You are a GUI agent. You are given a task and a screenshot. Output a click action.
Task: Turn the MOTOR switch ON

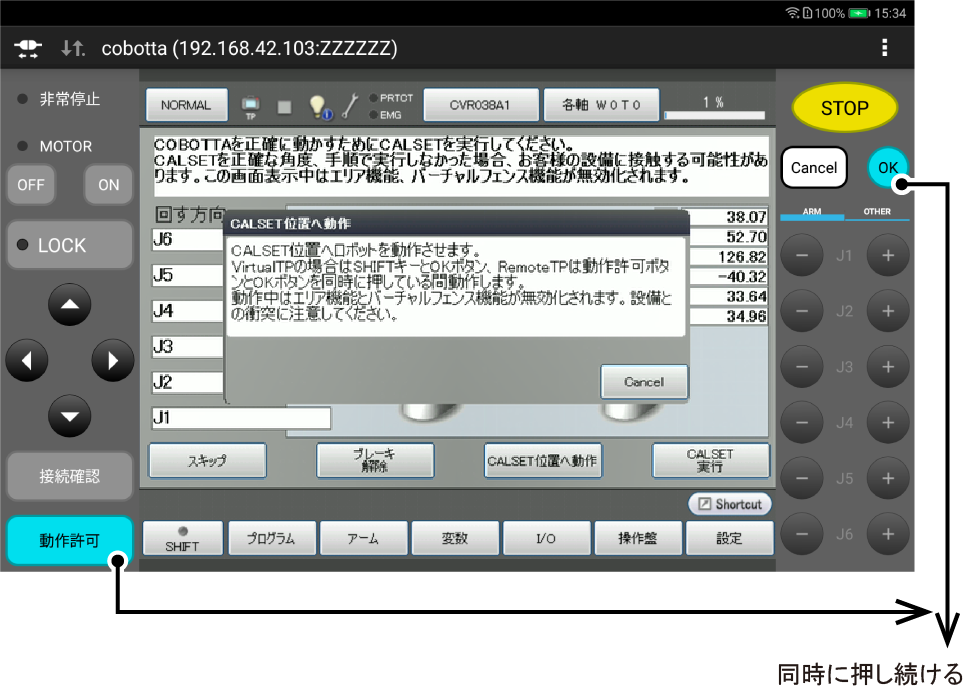coord(108,185)
